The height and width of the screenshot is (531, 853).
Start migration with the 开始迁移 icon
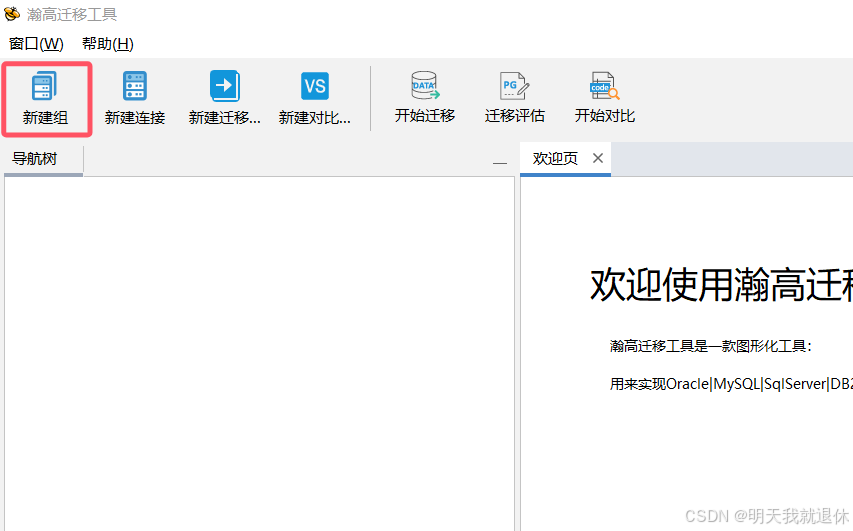[425, 85]
